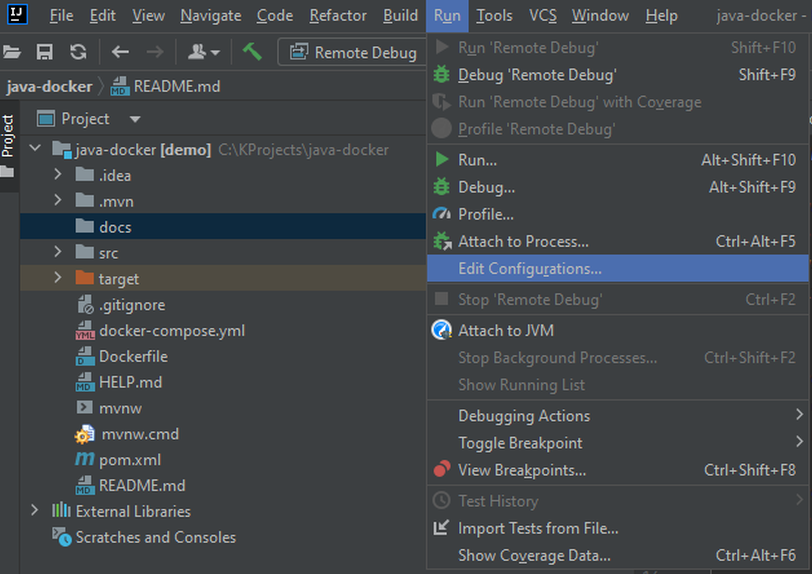Open the Window menu
The width and height of the screenshot is (812, 574).
click(x=600, y=16)
